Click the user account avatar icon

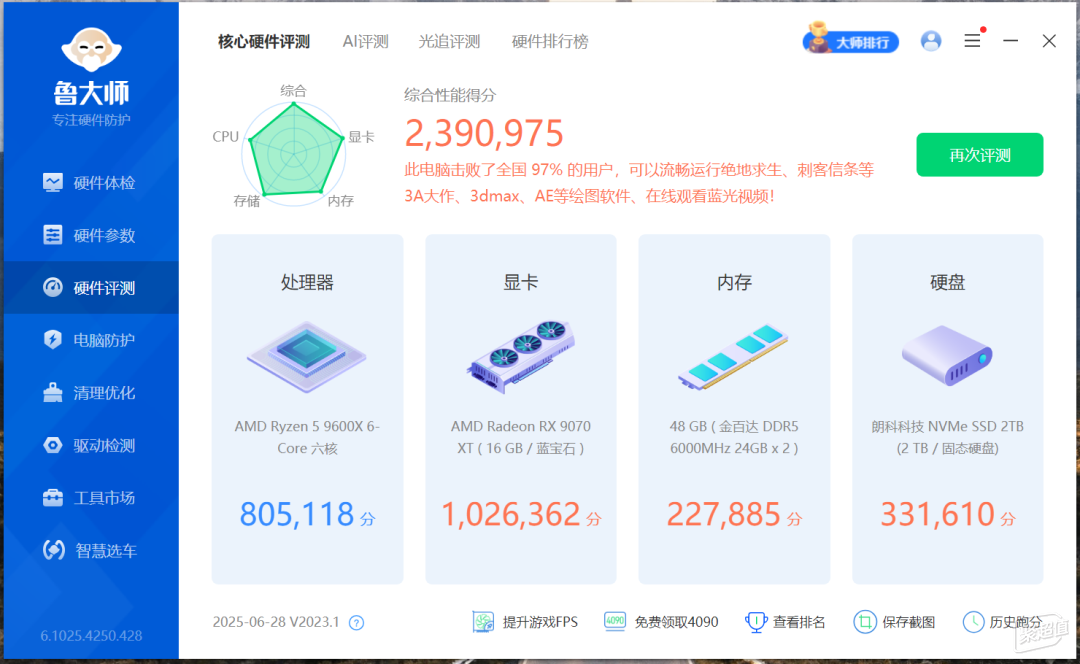(x=931, y=41)
